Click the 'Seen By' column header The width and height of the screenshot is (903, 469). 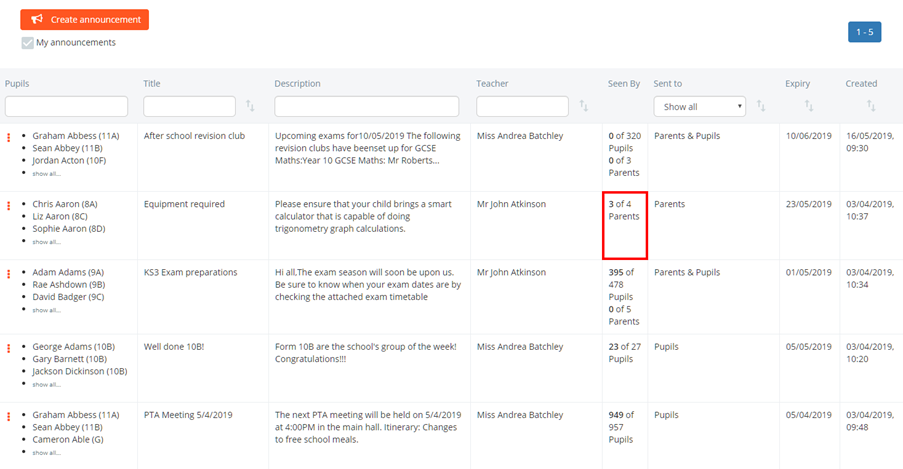[624, 84]
